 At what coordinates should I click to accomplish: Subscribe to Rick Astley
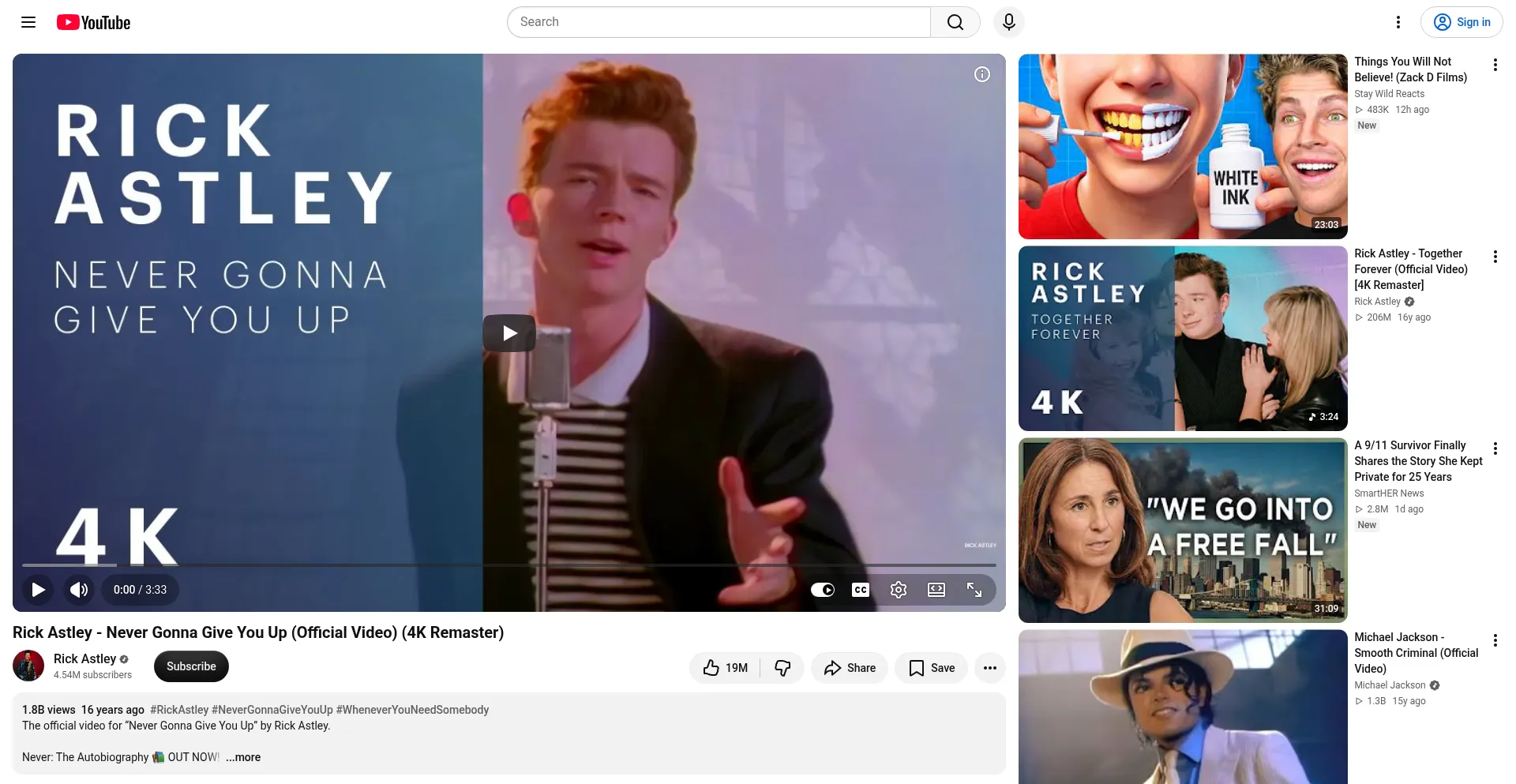[191, 666]
